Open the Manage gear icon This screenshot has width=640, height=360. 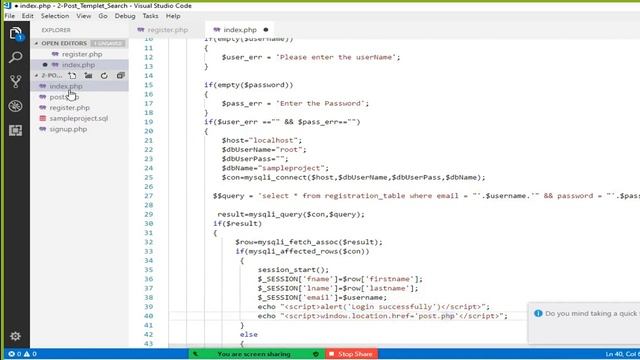[16, 336]
